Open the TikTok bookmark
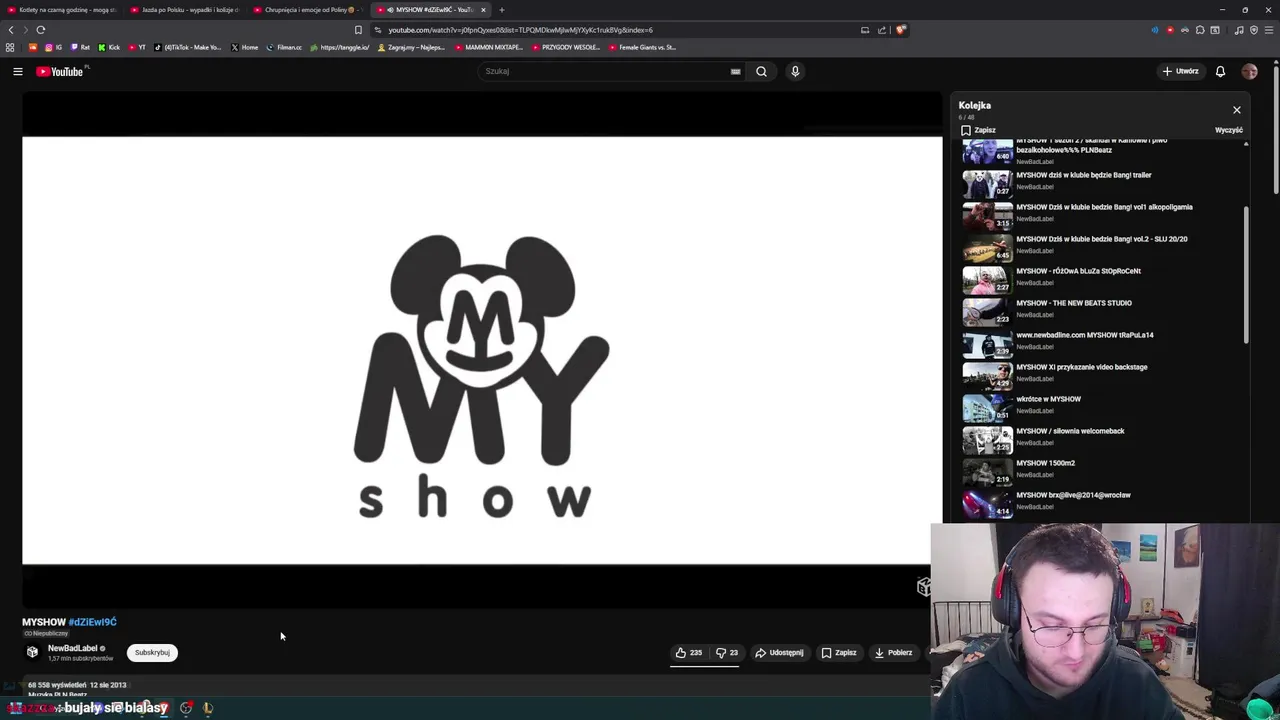 (188, 47)
